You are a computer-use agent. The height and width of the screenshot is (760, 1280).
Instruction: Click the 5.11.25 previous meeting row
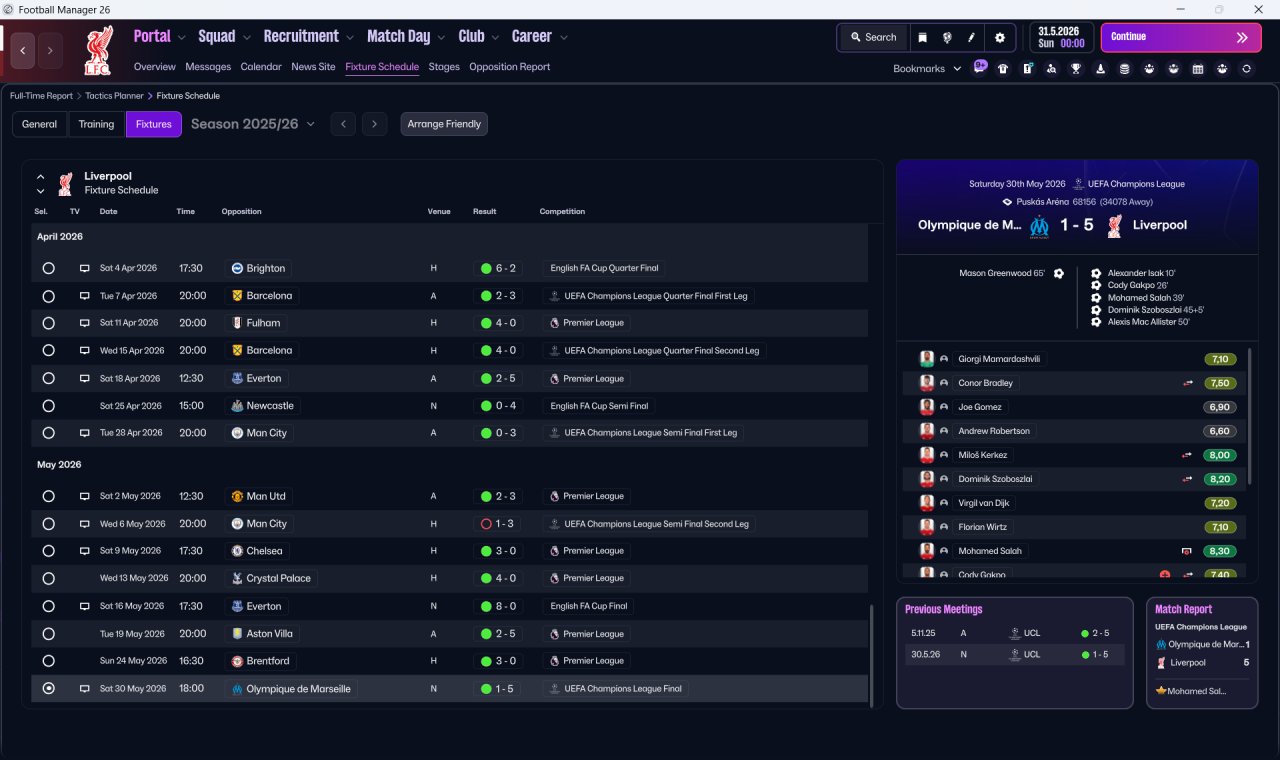coord(1014,633)
